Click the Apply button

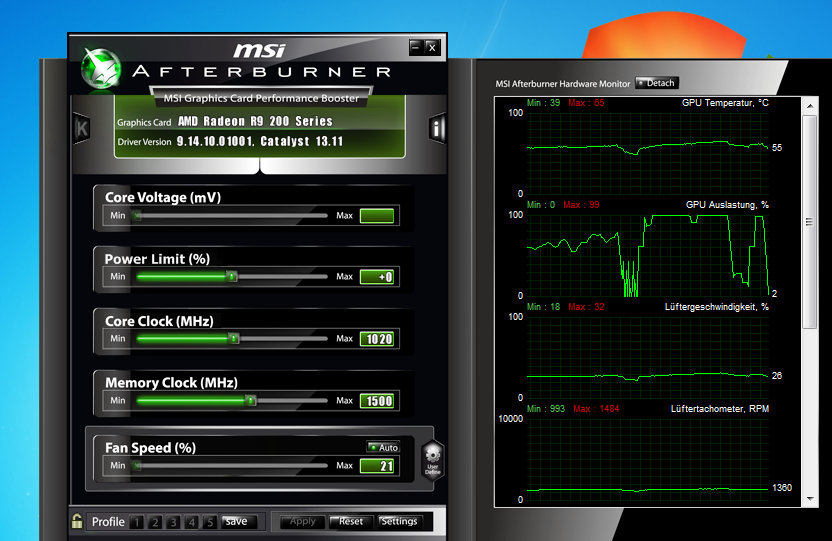point(302,521)
